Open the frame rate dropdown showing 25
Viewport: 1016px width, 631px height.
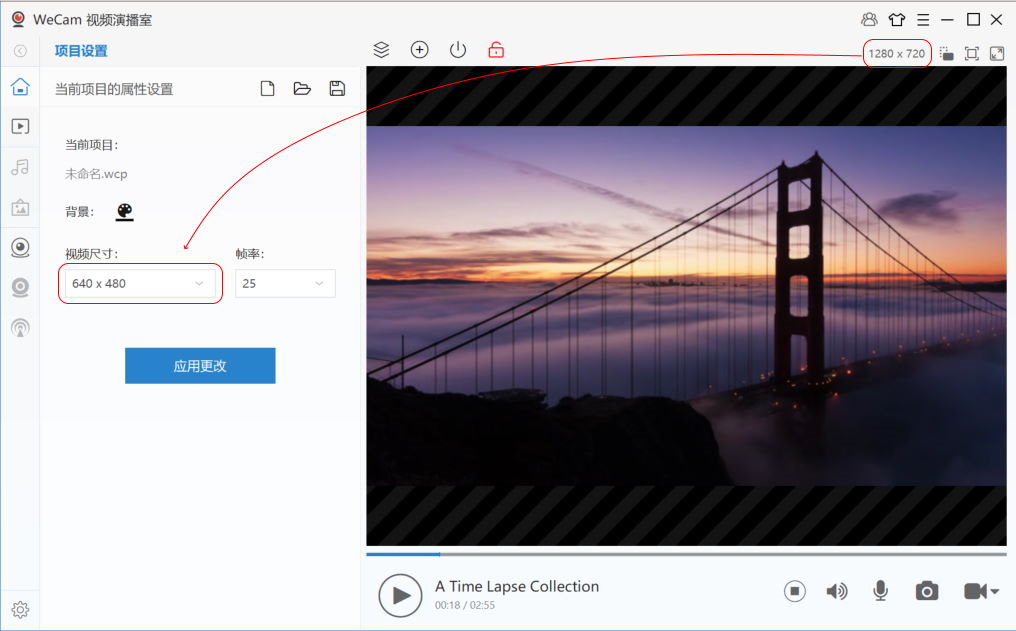click(x=285, y=284)
